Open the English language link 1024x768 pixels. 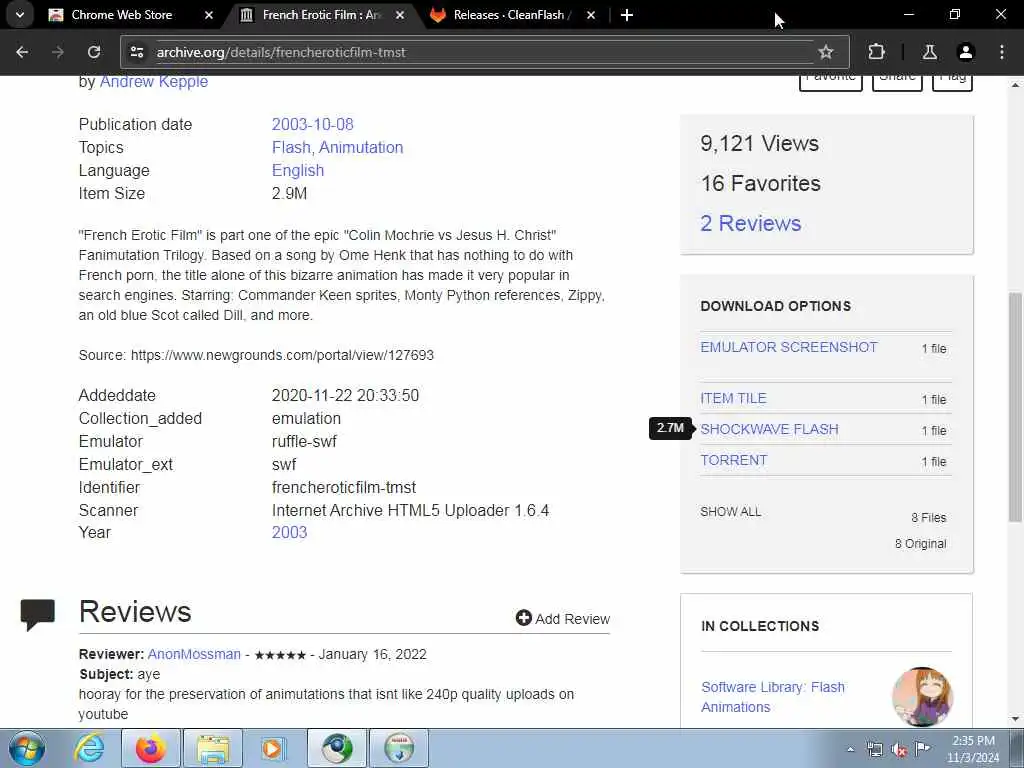[x=298, y=170]
